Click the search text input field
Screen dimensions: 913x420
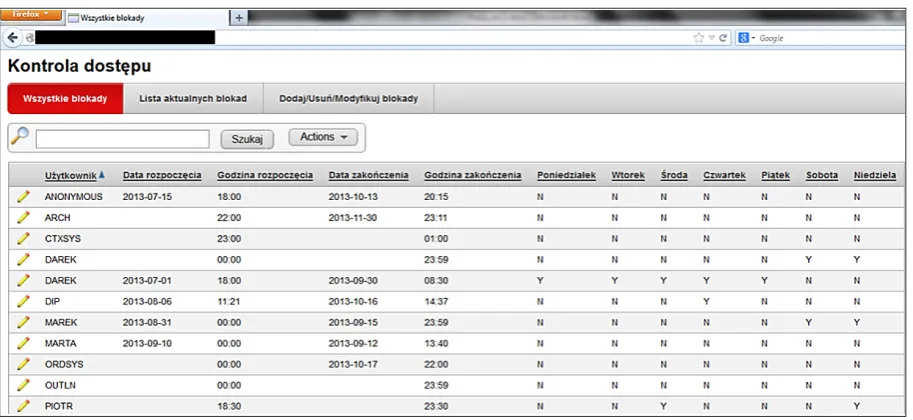point(122,139)
